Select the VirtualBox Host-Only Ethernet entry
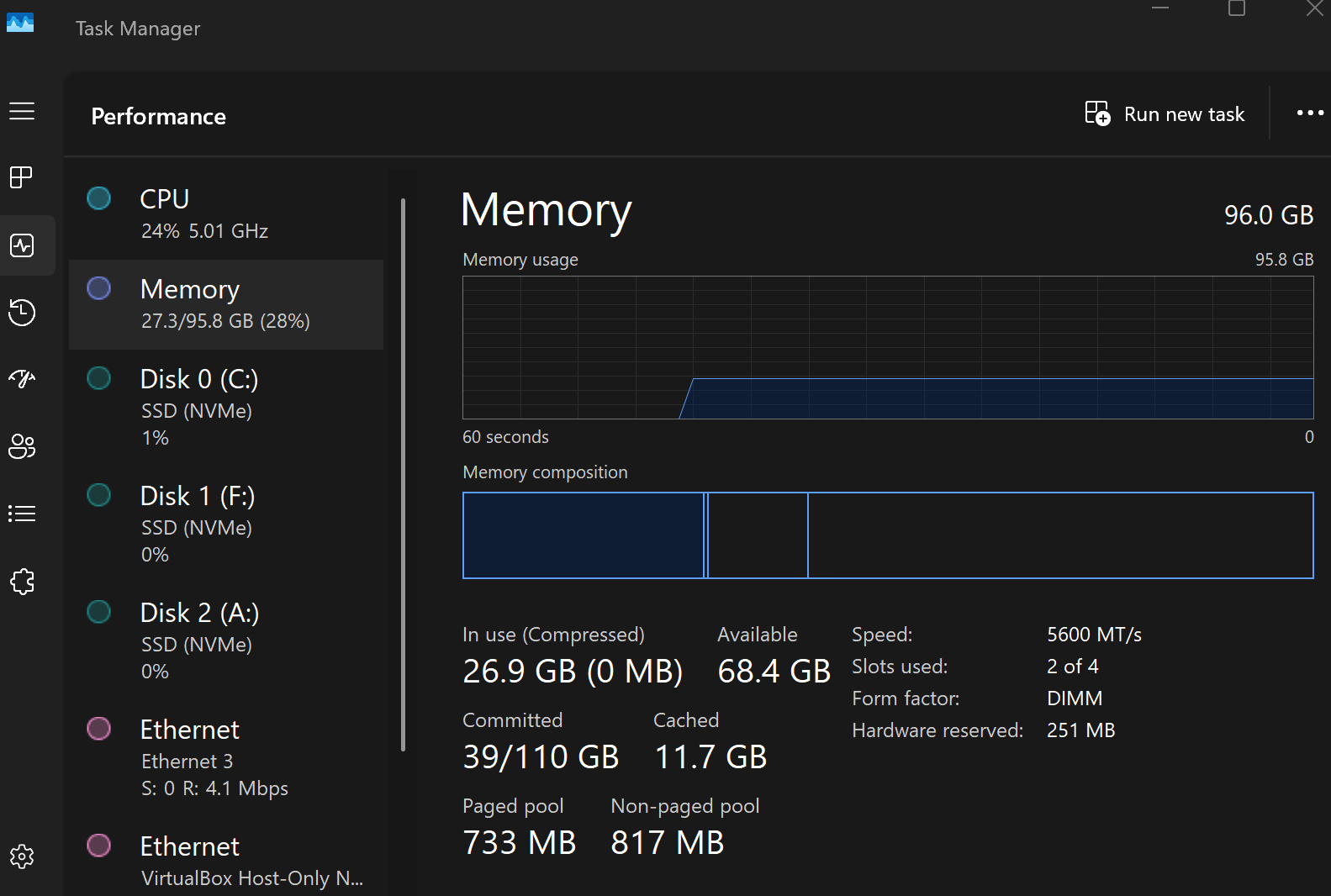 click(226, 857)
